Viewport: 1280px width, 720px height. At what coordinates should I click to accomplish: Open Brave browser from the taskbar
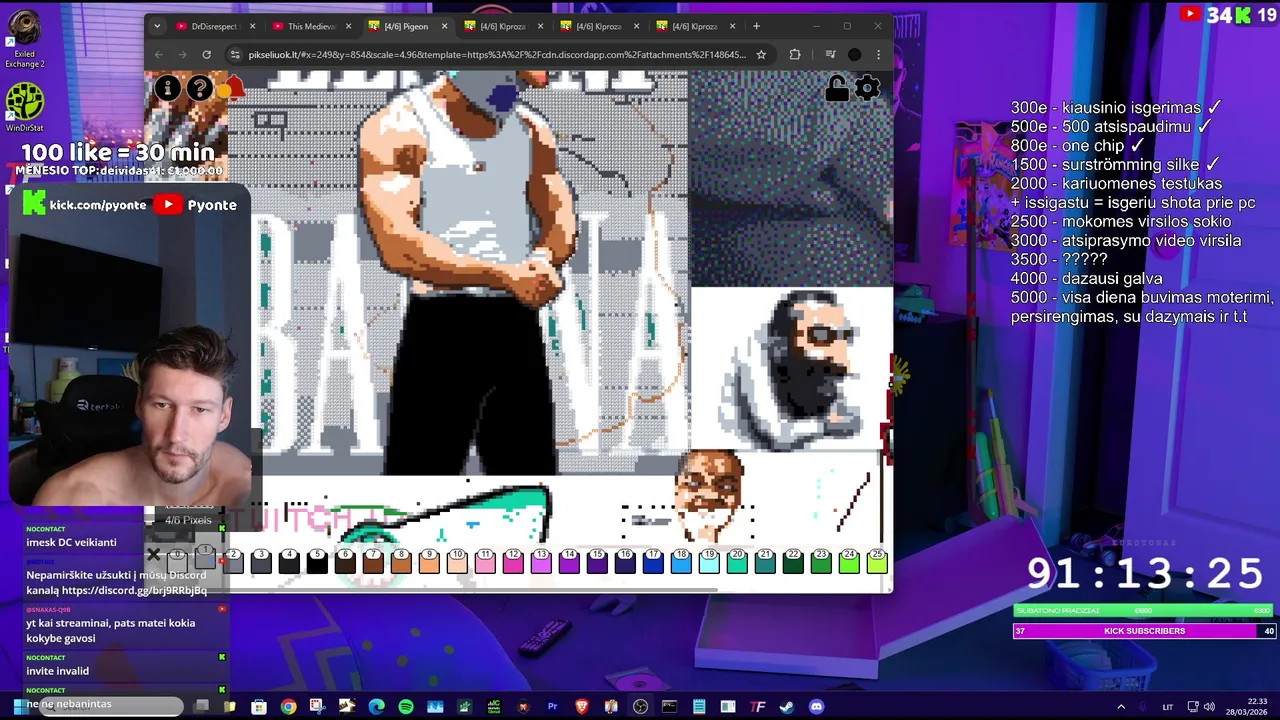point(582,707)
